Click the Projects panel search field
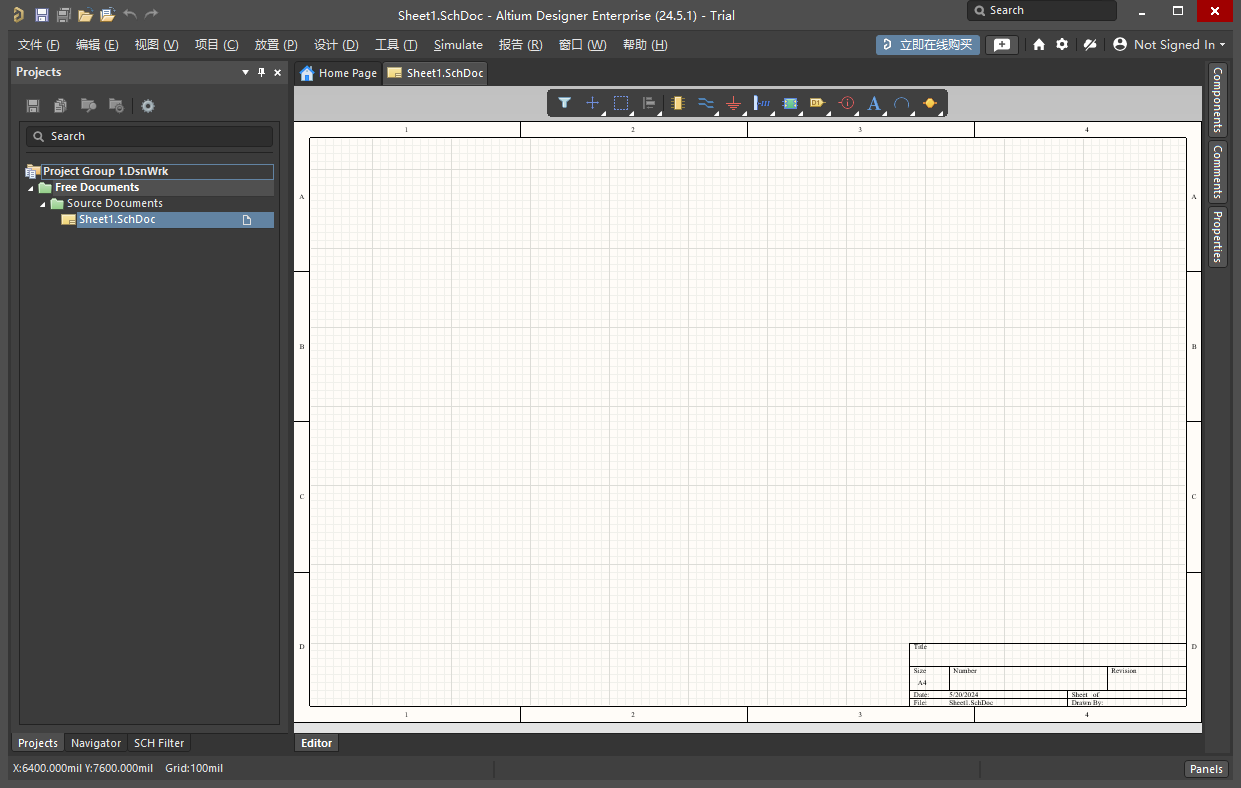This screenshot has height=788, width=1241. point(149,136)
